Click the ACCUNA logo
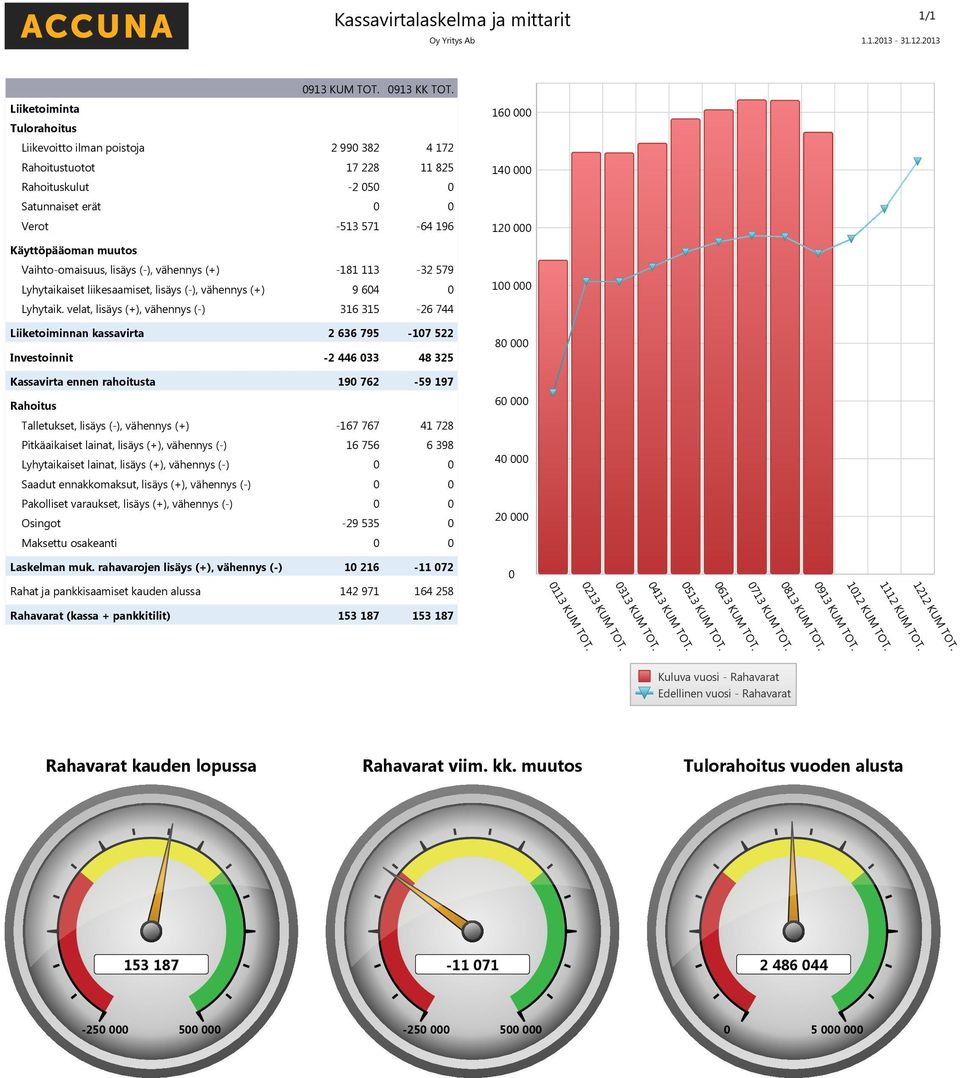Viewport: 960px width, 1078px height. pos(96,26)
